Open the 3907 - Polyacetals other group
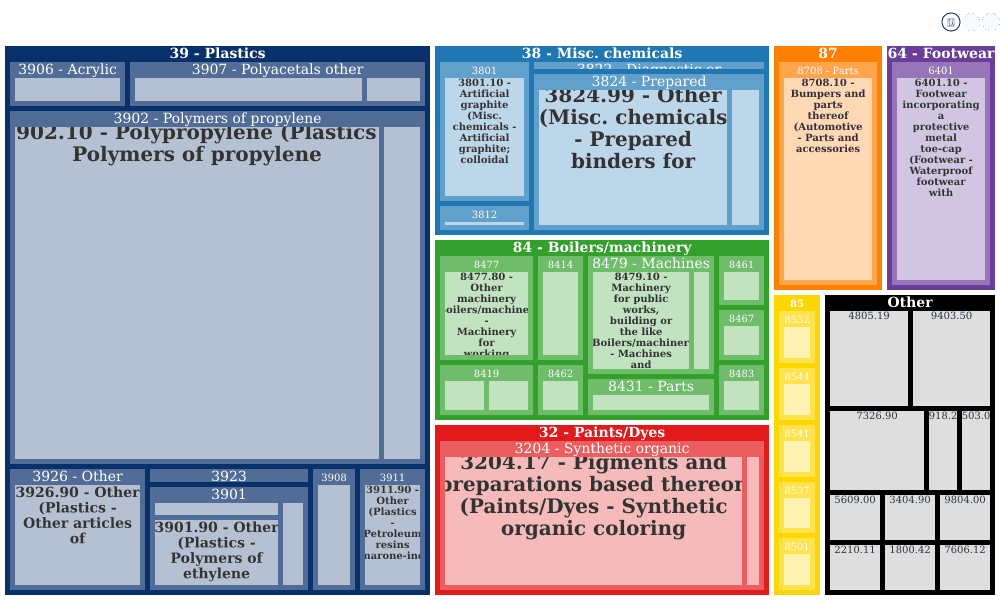 coord(277,70)
